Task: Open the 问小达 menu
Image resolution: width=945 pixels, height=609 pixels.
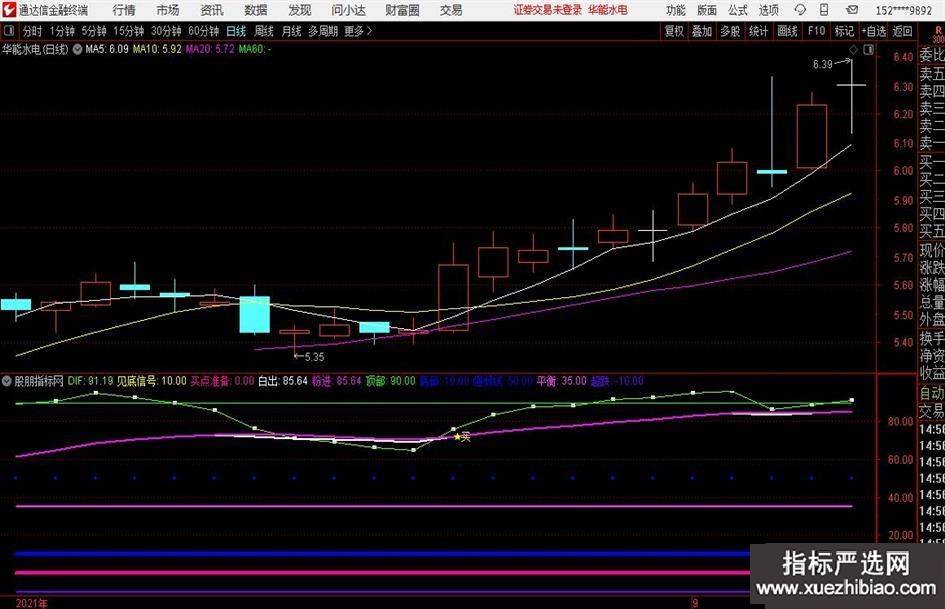Action: click(348, 10)
